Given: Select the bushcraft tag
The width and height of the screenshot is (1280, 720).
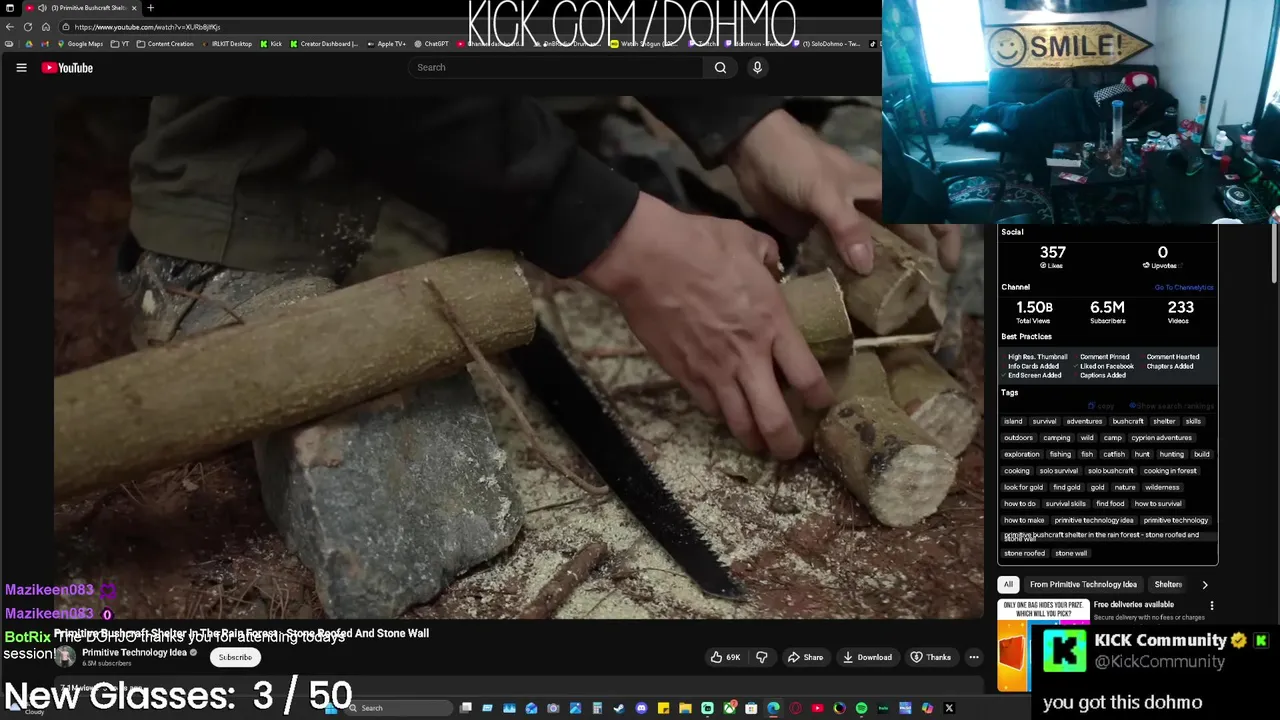Looking at the screenshot, I should (1128, 421).
